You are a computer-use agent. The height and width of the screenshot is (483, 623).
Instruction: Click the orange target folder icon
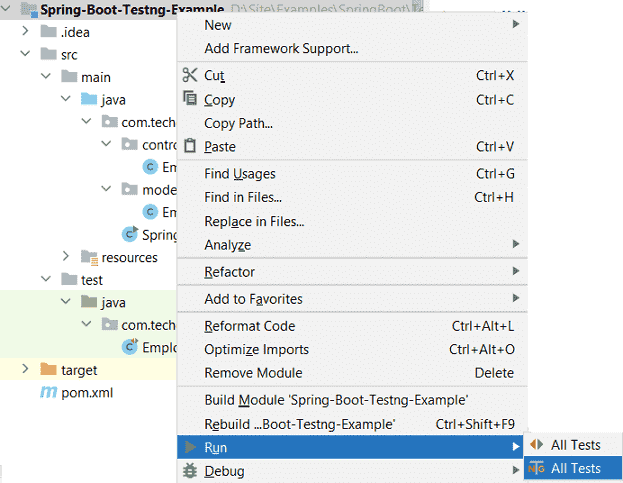[48, 369]
